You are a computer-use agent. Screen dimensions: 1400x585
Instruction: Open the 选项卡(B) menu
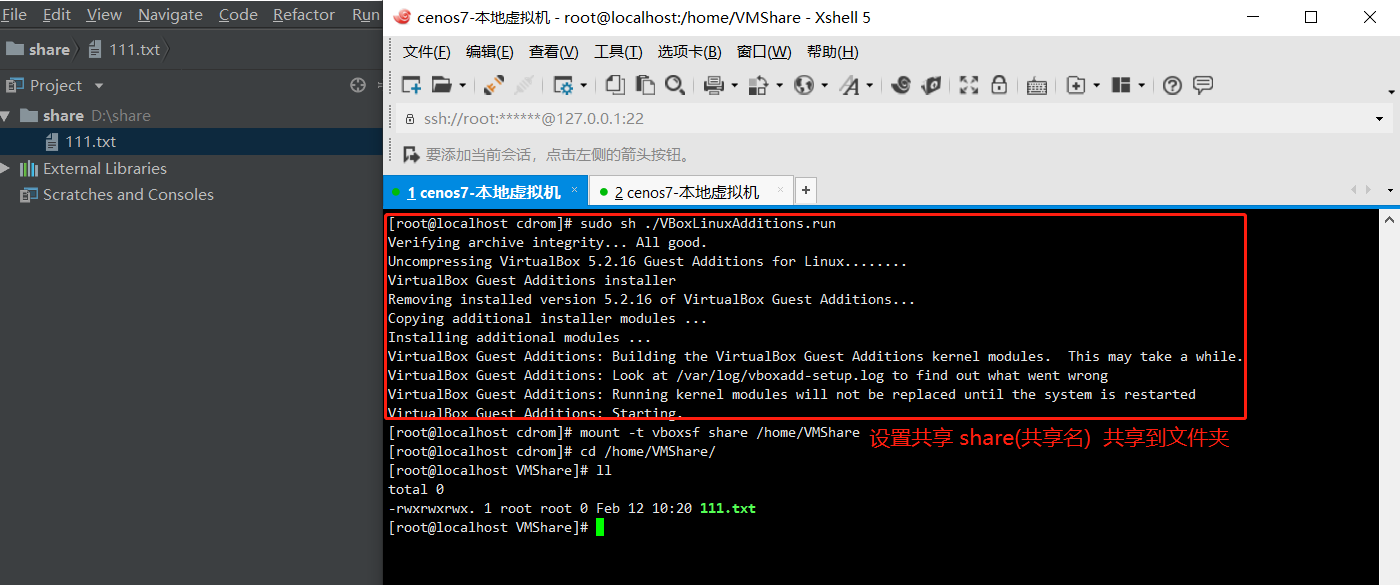point(689,52)
